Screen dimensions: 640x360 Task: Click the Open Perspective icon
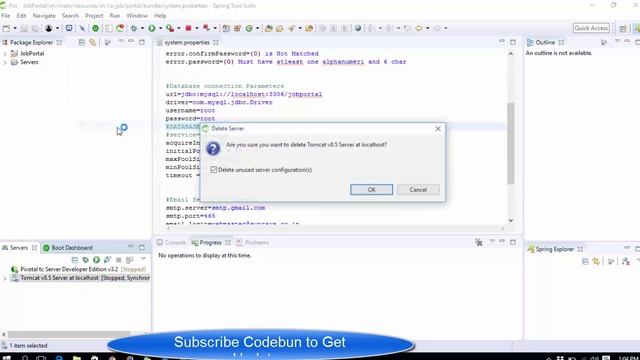623,28
